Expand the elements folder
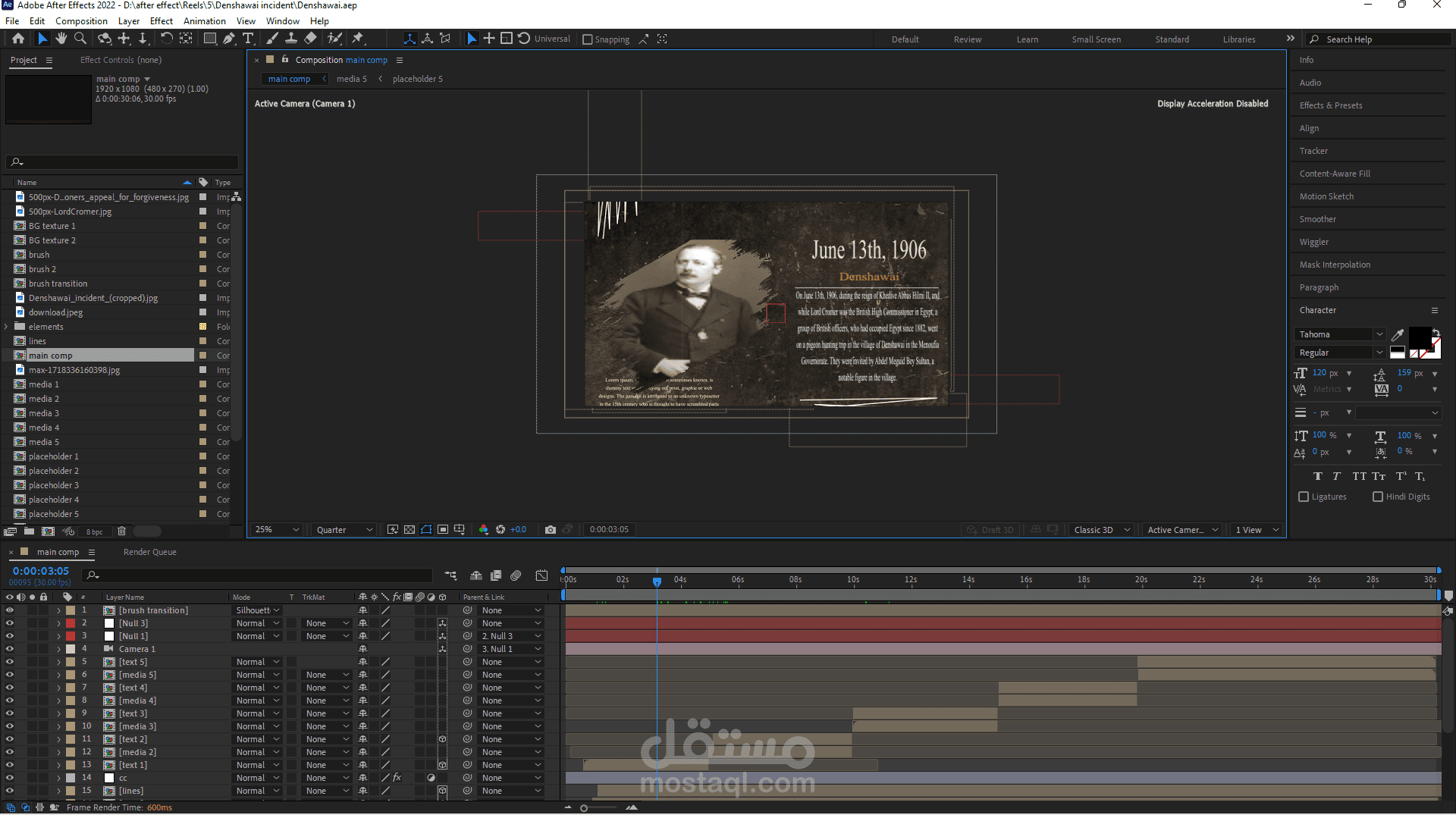The image size is (1456, 815). click(7, 327)
